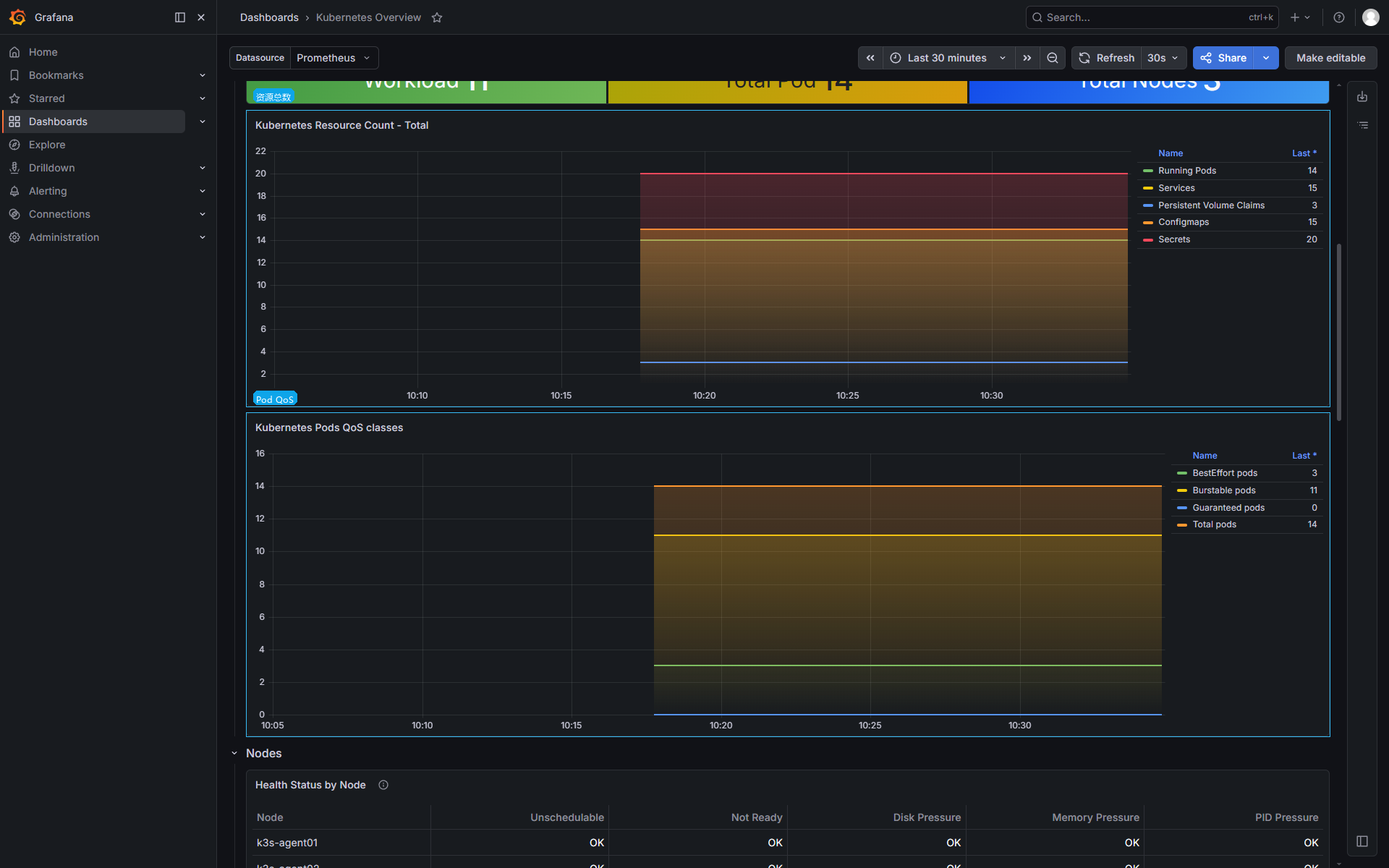Expand the Dashboards section chevron
The width and height of the screenshot is (1389, 868).
pos(203,122)
